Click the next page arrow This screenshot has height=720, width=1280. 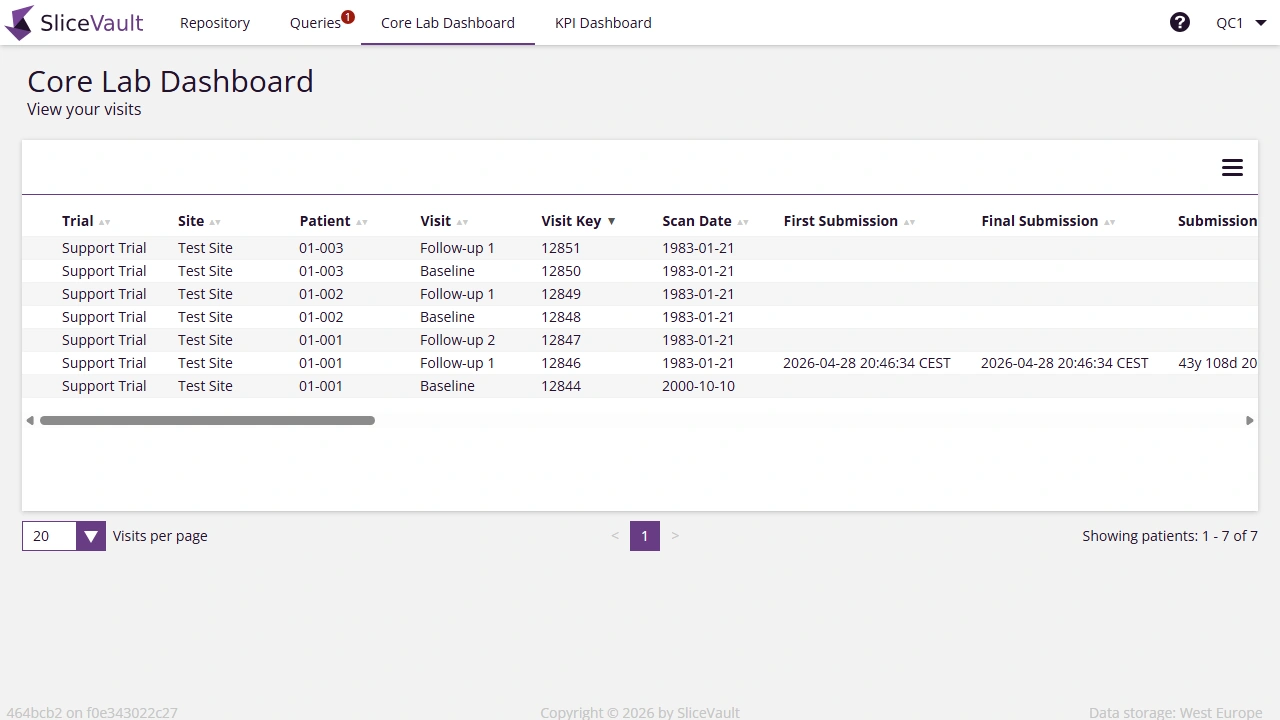[x=675, y=536]
